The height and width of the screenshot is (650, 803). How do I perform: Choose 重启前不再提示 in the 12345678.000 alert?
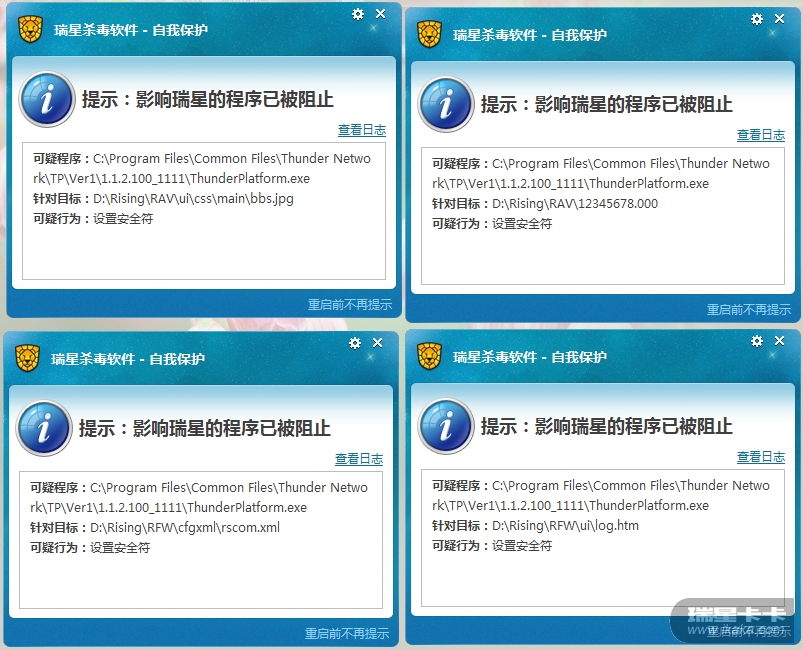pos(749,310)
